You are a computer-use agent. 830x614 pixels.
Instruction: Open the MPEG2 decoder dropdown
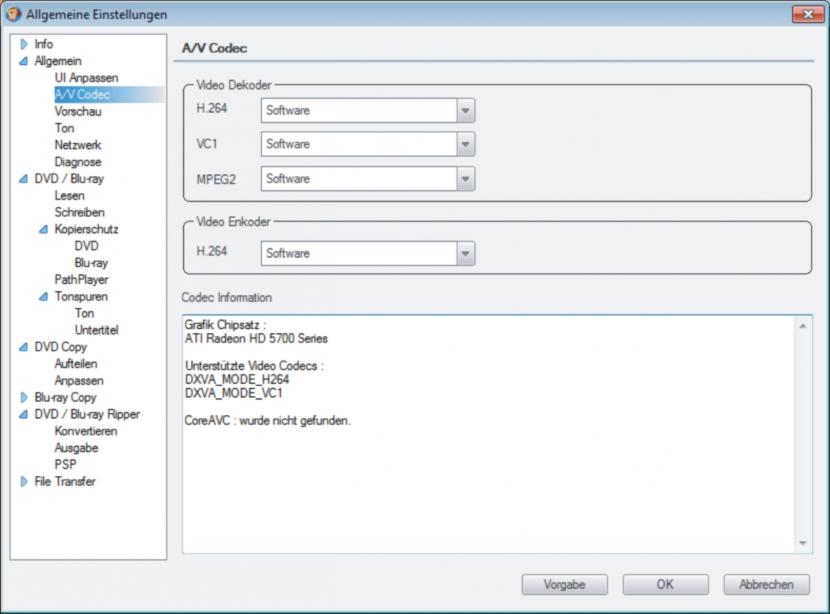click(x=465, y=179)
